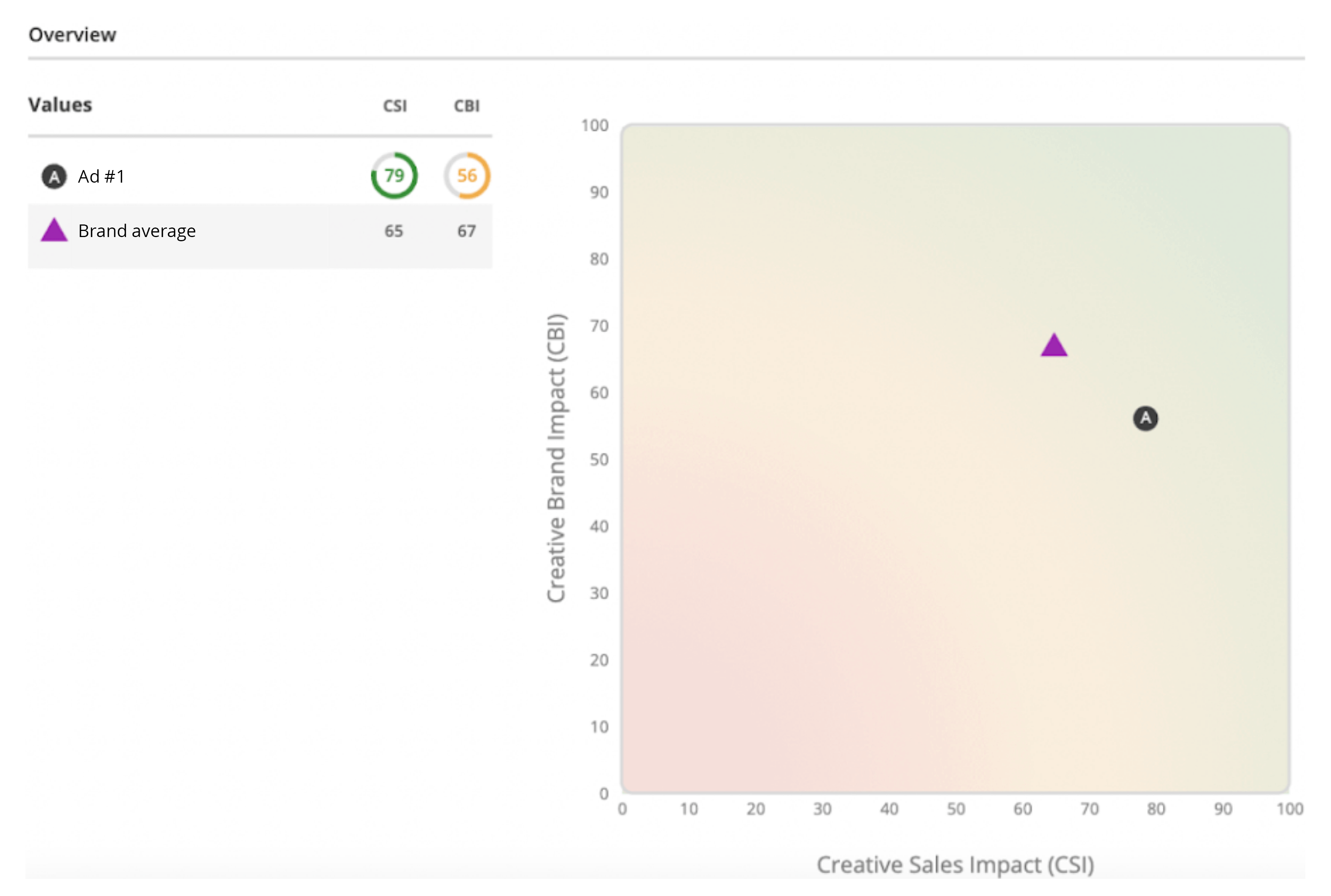
Task: Click the x-axis tick label 80
Action: pyautogui.click(x=1156, y=809)
